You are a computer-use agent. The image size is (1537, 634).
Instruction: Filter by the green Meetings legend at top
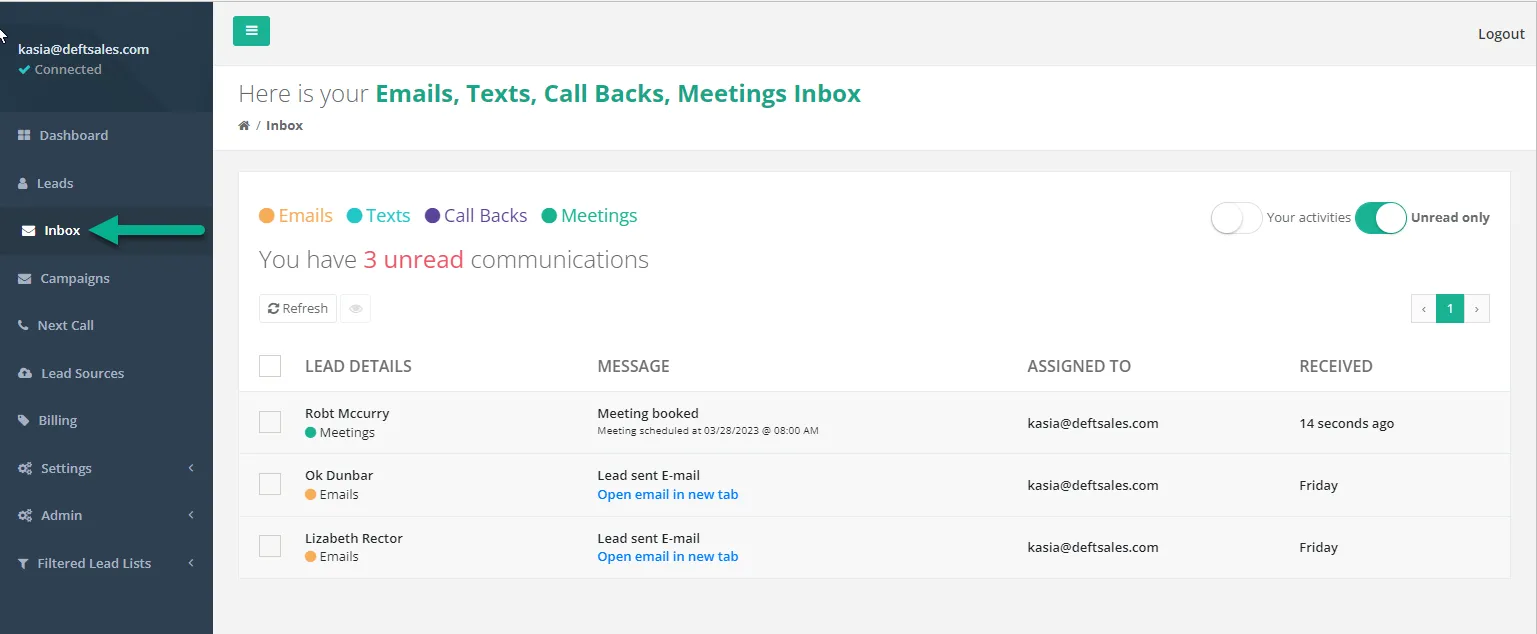pos(589,216)
